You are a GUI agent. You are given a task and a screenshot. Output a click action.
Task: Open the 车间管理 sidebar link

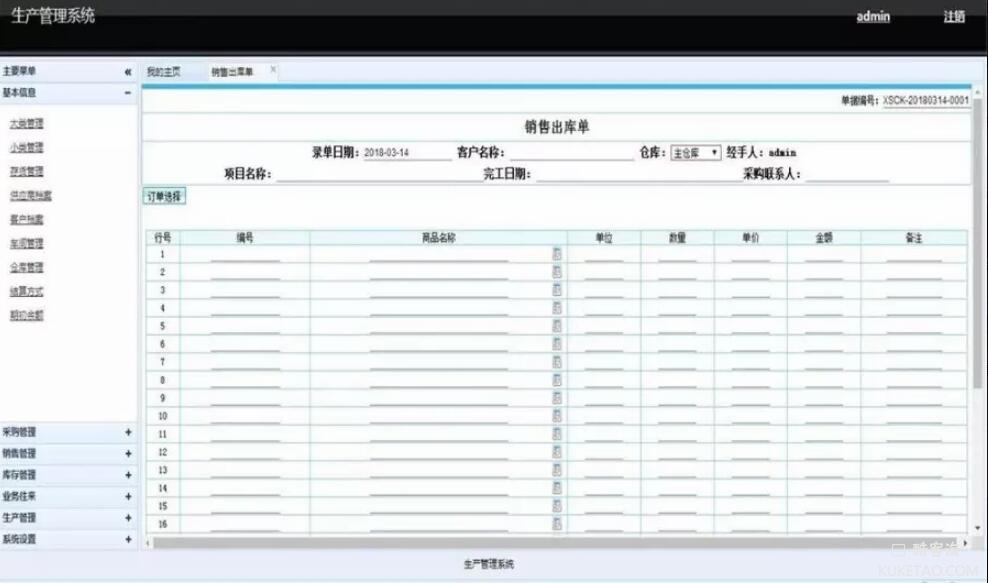coord(26,243)
